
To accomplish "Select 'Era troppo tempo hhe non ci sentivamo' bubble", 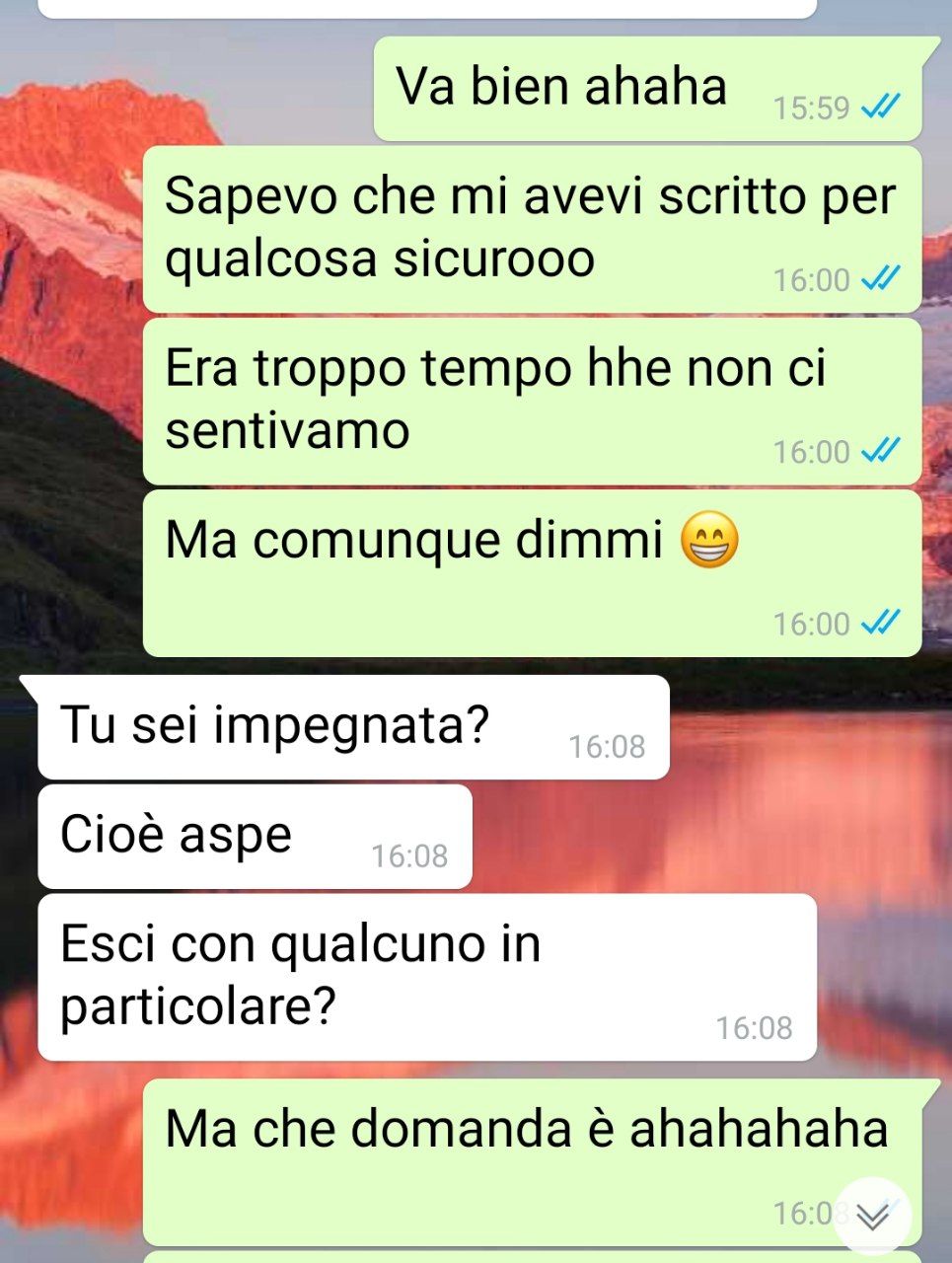I will click(533, 401).
